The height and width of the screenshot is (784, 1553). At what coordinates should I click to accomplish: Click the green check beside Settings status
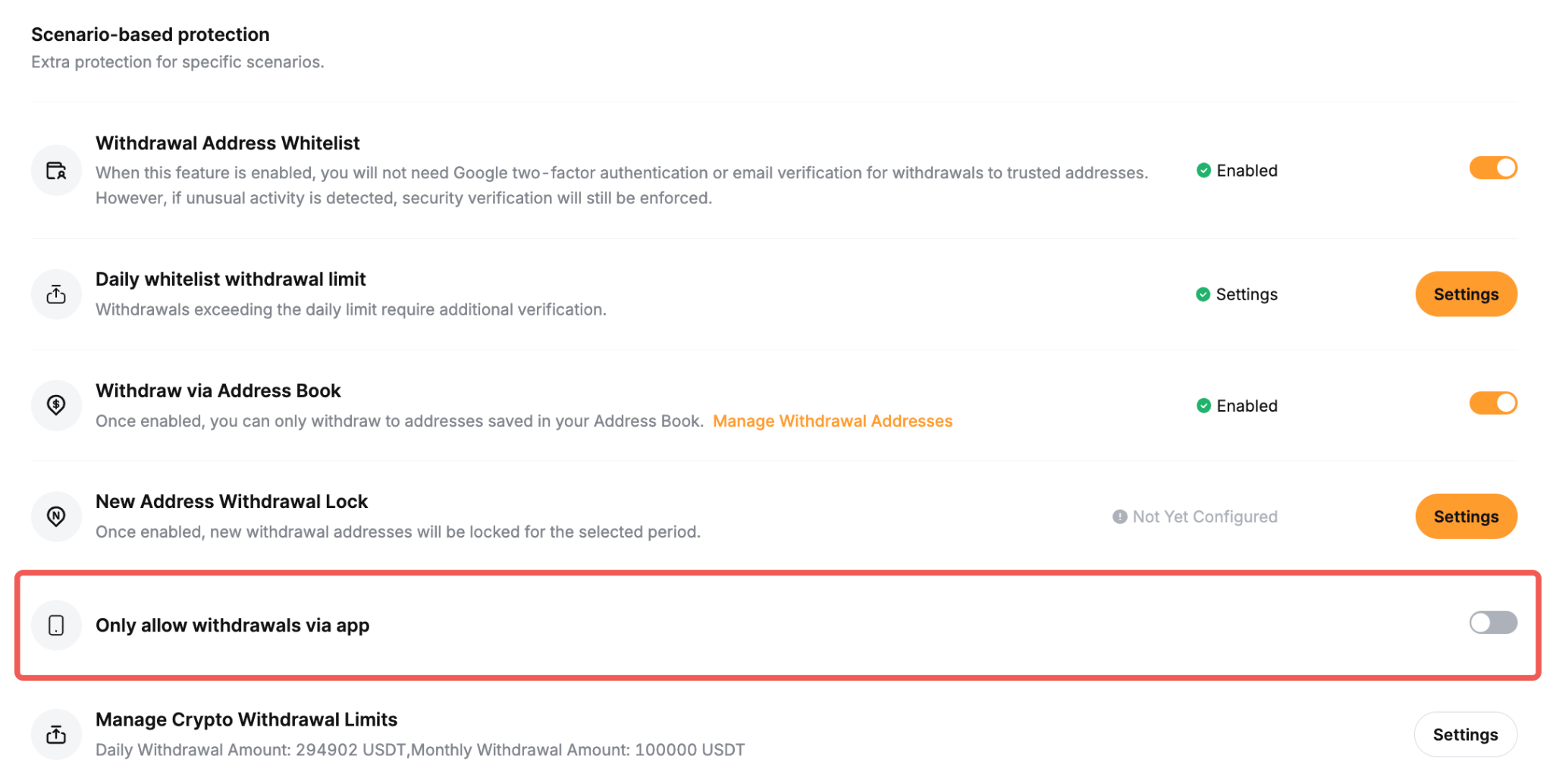[1203, 294]
